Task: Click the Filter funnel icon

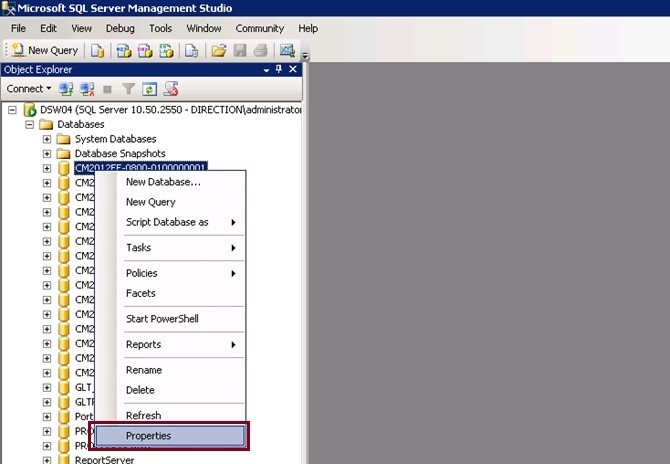Action: pos(128,89)
